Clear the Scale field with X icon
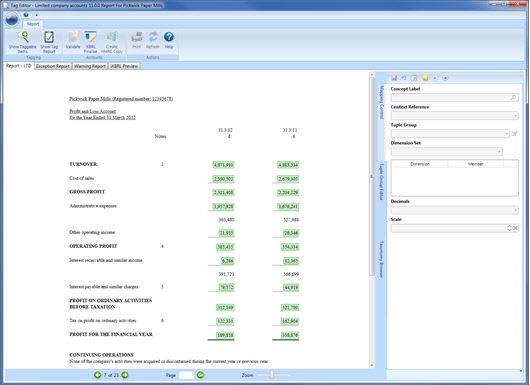530x385 pixels. [515, 228]
